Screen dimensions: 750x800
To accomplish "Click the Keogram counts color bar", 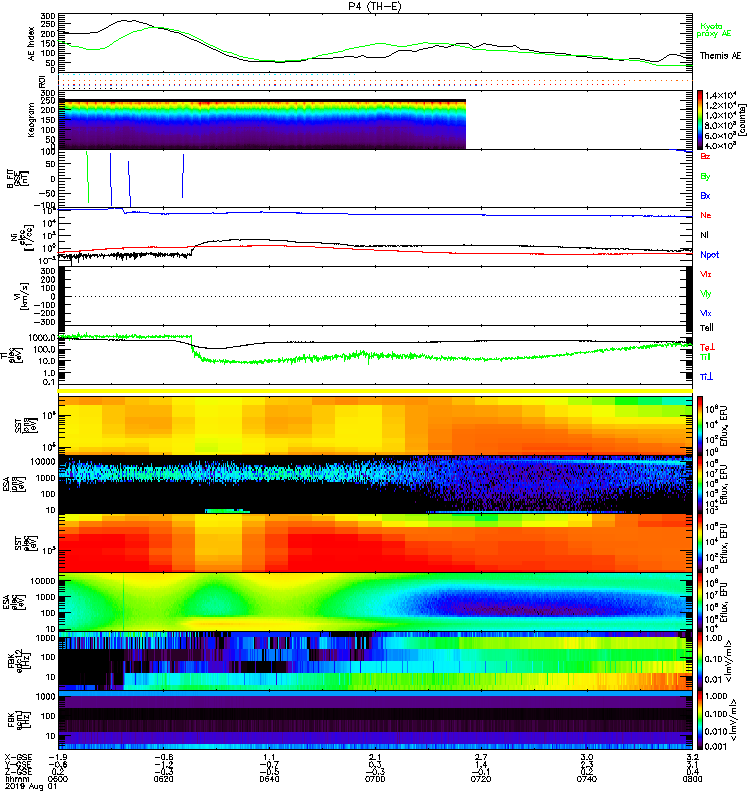I will 700,120.
